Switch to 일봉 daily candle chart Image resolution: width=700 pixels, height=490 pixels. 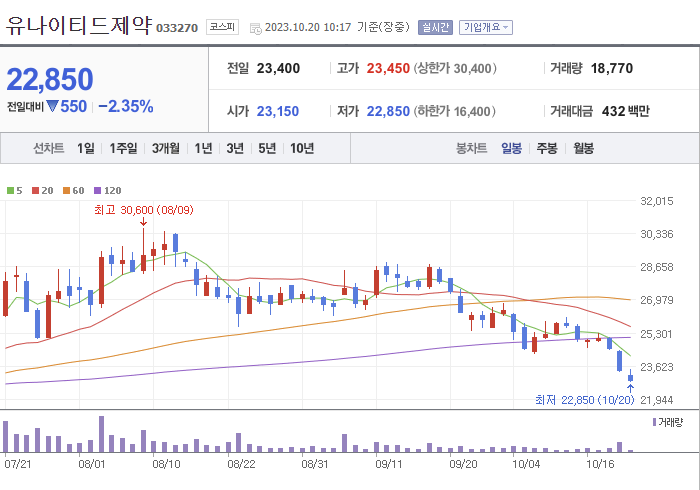pyautogui.click(x=511, y=148)
